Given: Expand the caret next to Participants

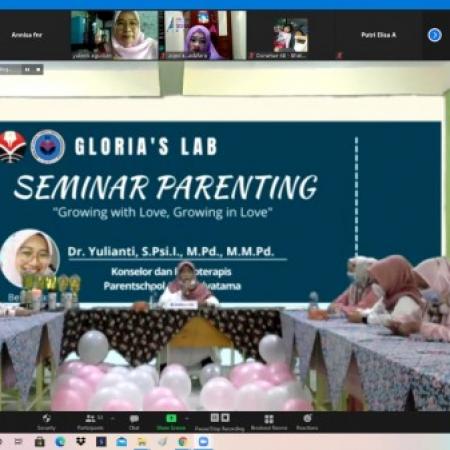Looking at the screenshot, I should click(113, 418).
